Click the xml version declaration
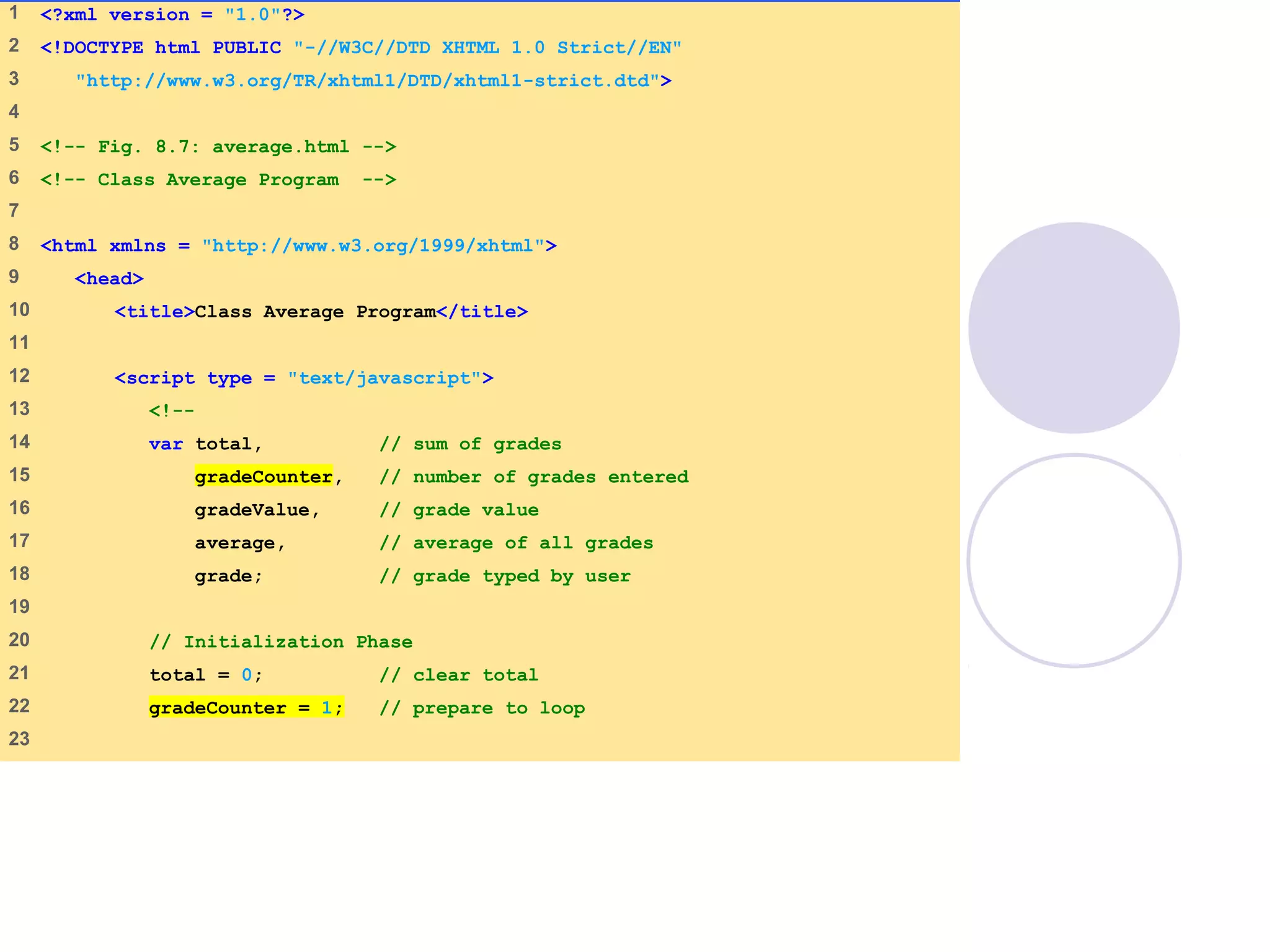 click(172, 15)
